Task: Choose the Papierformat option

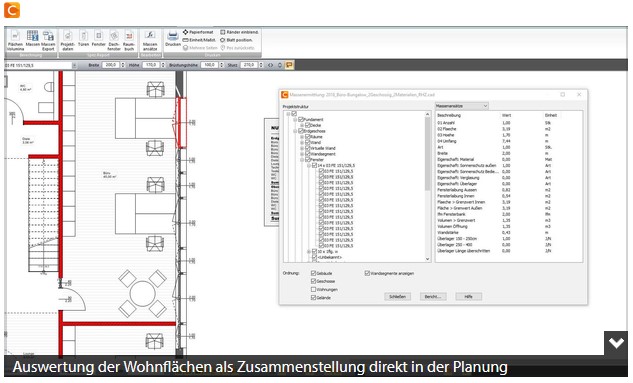Action: click(x=198, y=32)
